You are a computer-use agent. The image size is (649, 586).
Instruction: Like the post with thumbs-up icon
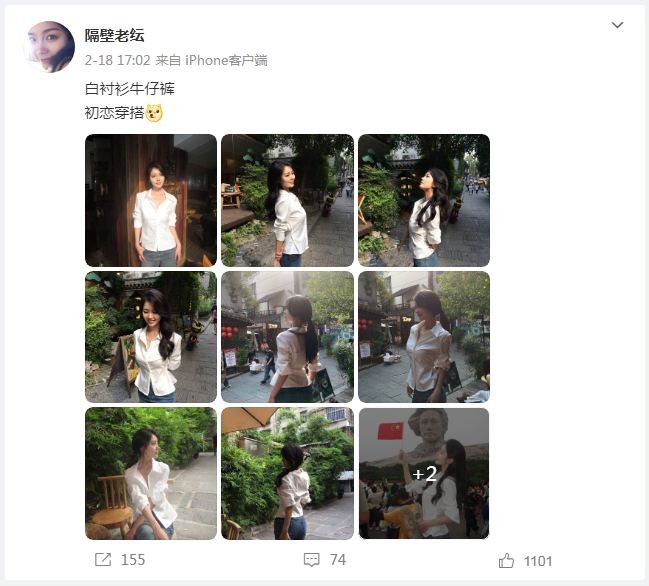point(506,561)
